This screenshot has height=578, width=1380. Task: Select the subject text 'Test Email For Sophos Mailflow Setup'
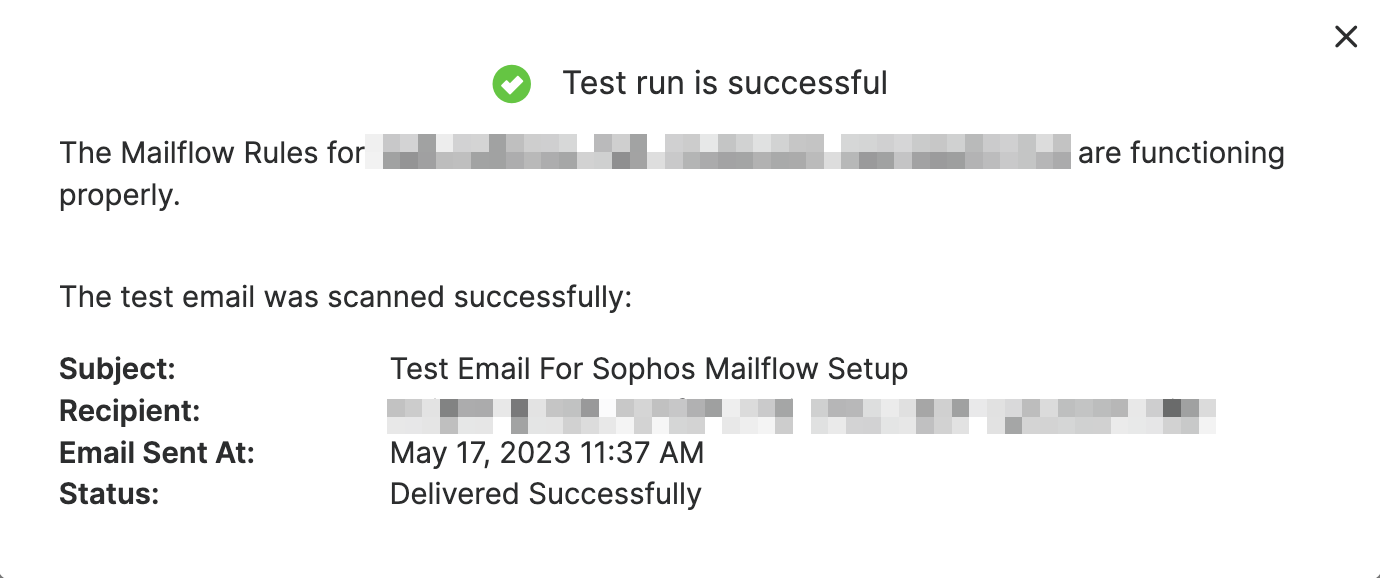tap(649, 368)
